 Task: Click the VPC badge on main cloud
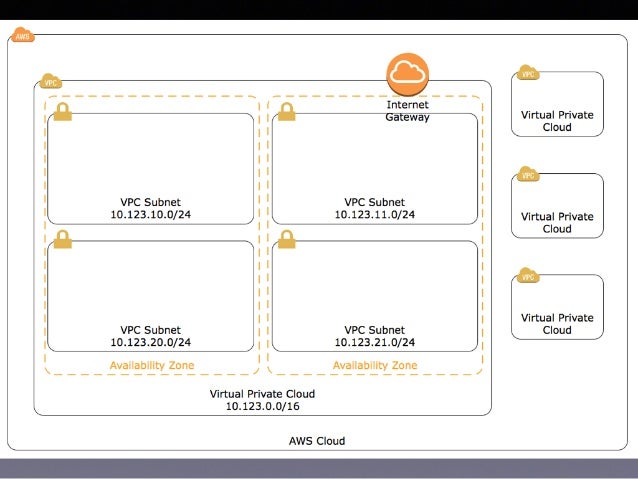tap(51, 81)
